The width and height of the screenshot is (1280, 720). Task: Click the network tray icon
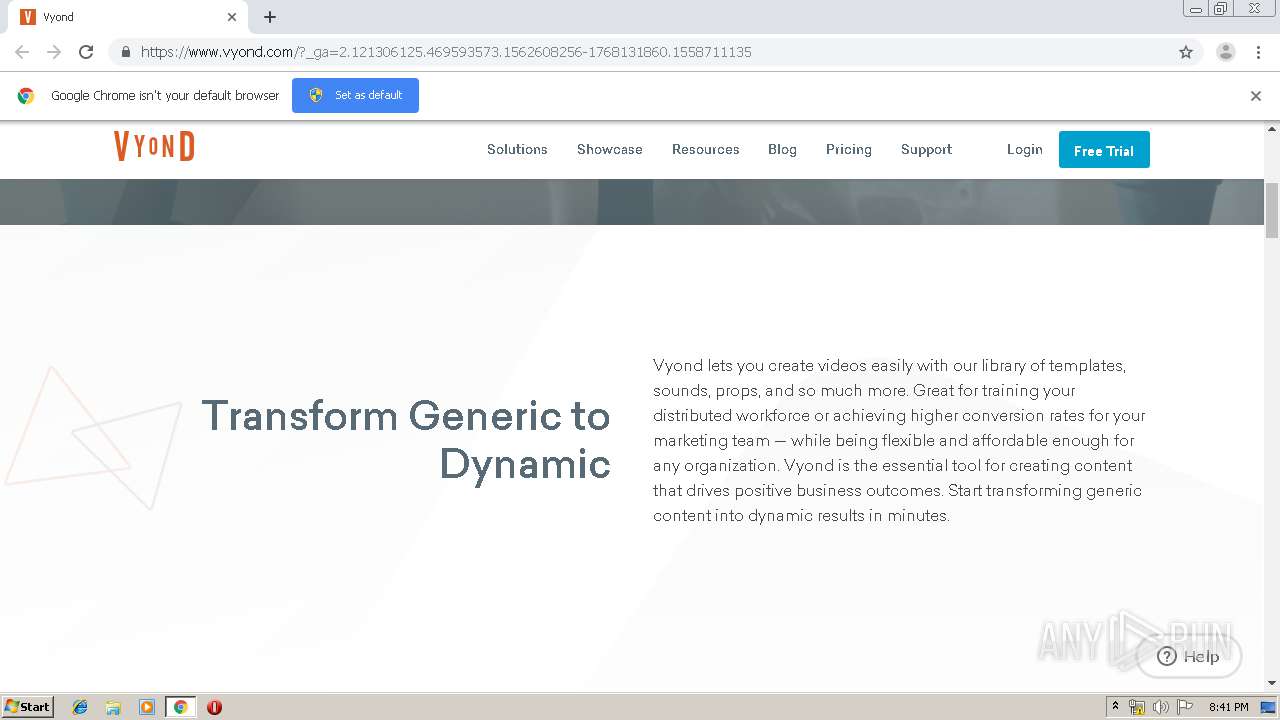coord(1137,707)
